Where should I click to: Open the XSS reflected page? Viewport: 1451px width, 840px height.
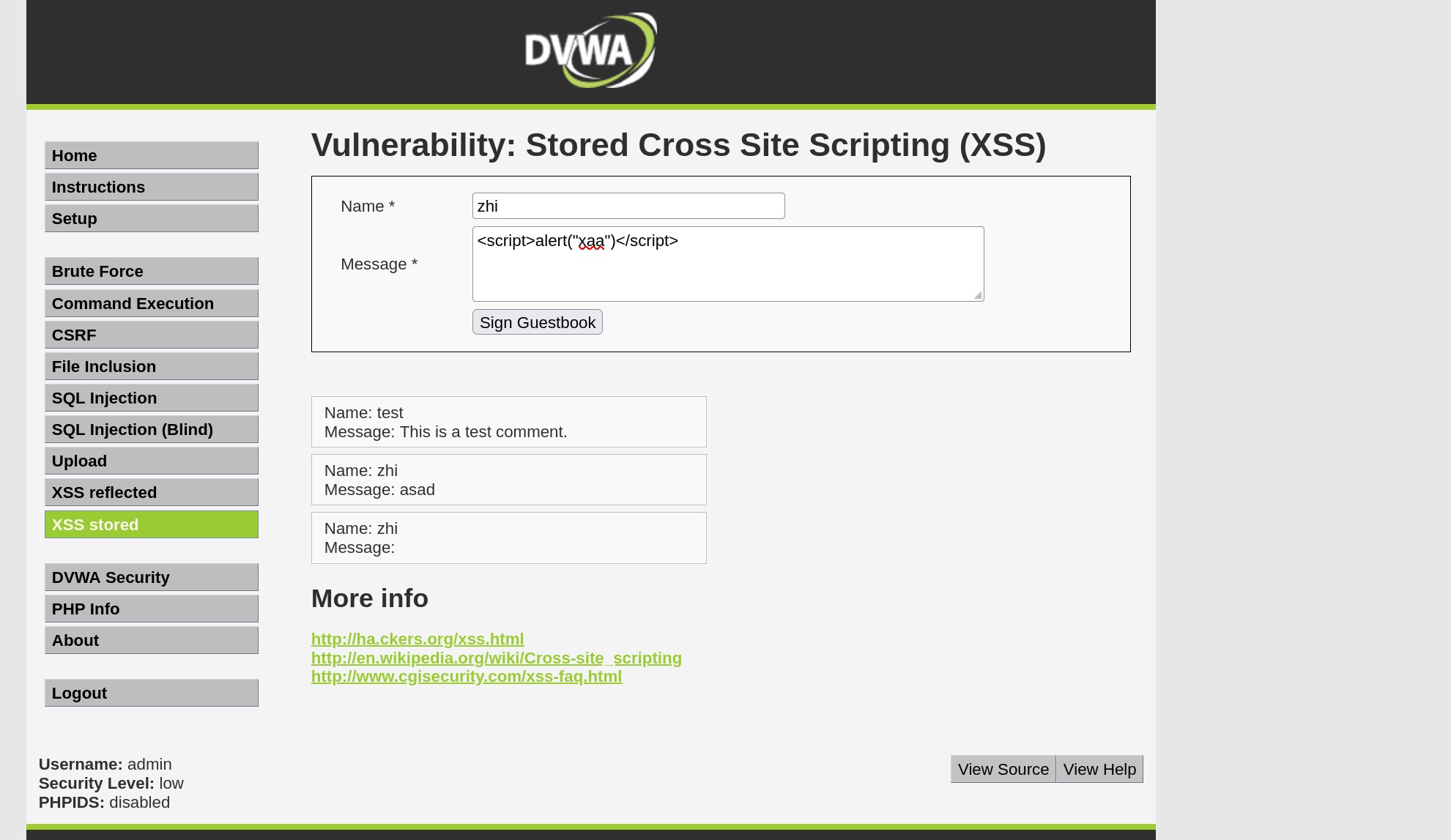151,493
